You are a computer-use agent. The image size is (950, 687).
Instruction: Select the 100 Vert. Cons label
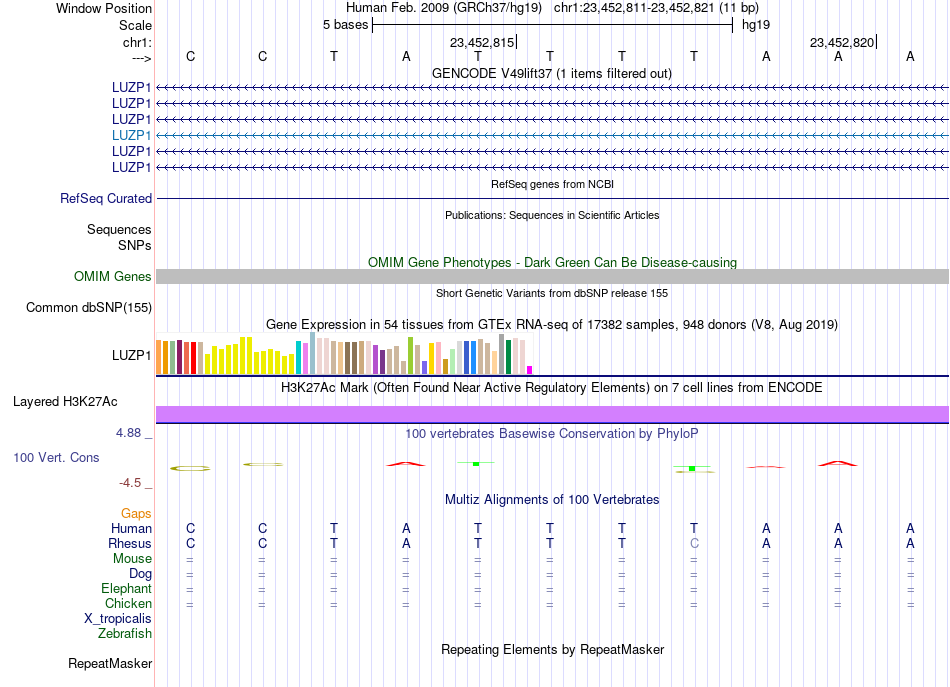click(56, 457)
